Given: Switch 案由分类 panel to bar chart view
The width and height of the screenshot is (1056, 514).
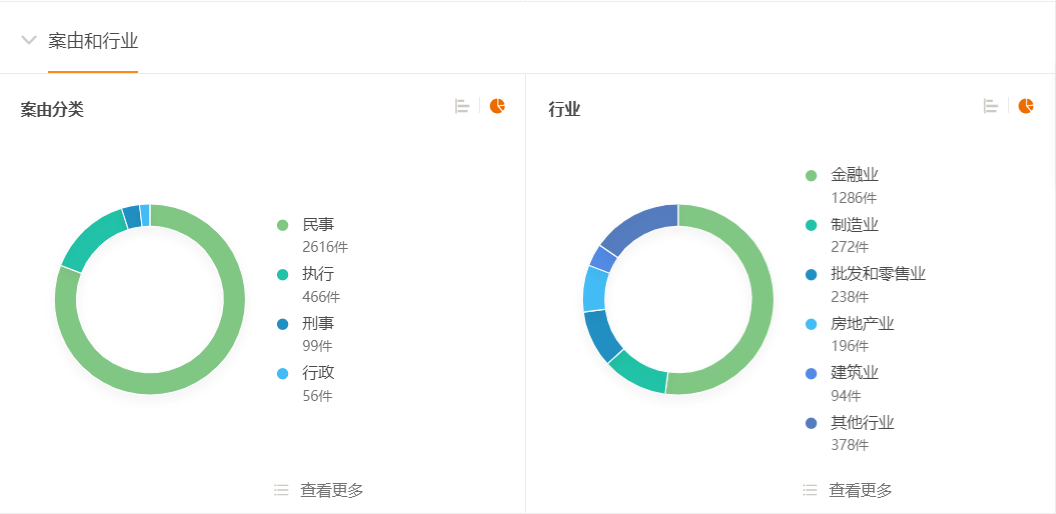Looking at the screenshot, I should pos(462,106).
